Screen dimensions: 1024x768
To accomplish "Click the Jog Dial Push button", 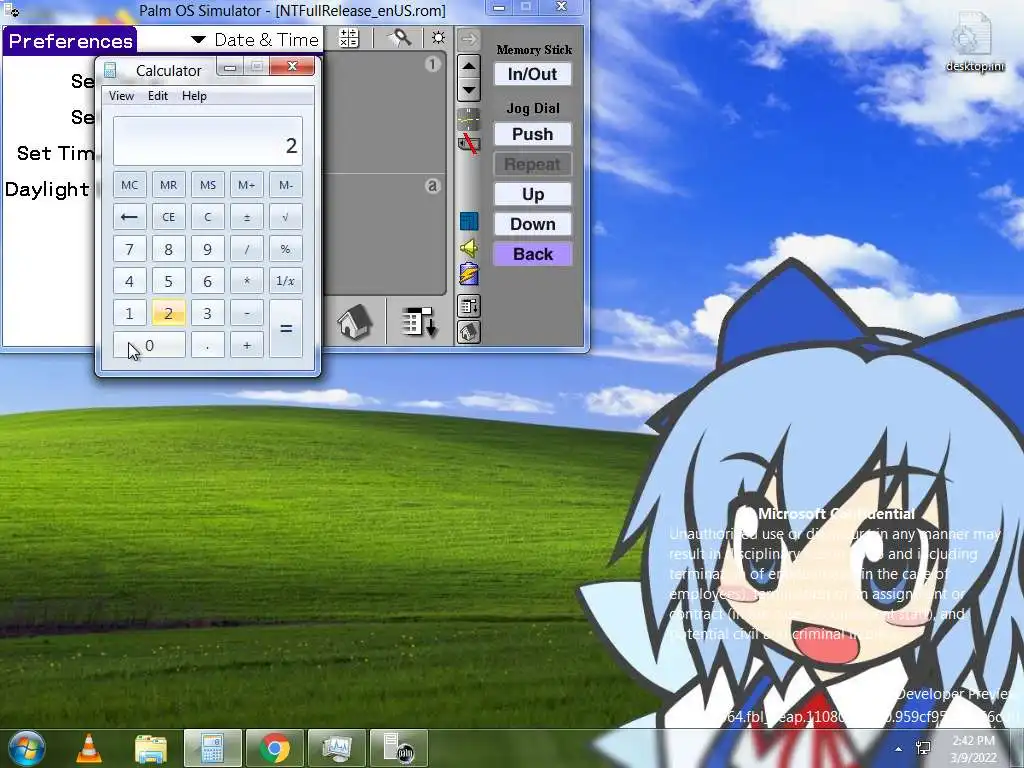I will tap(533, 134).
